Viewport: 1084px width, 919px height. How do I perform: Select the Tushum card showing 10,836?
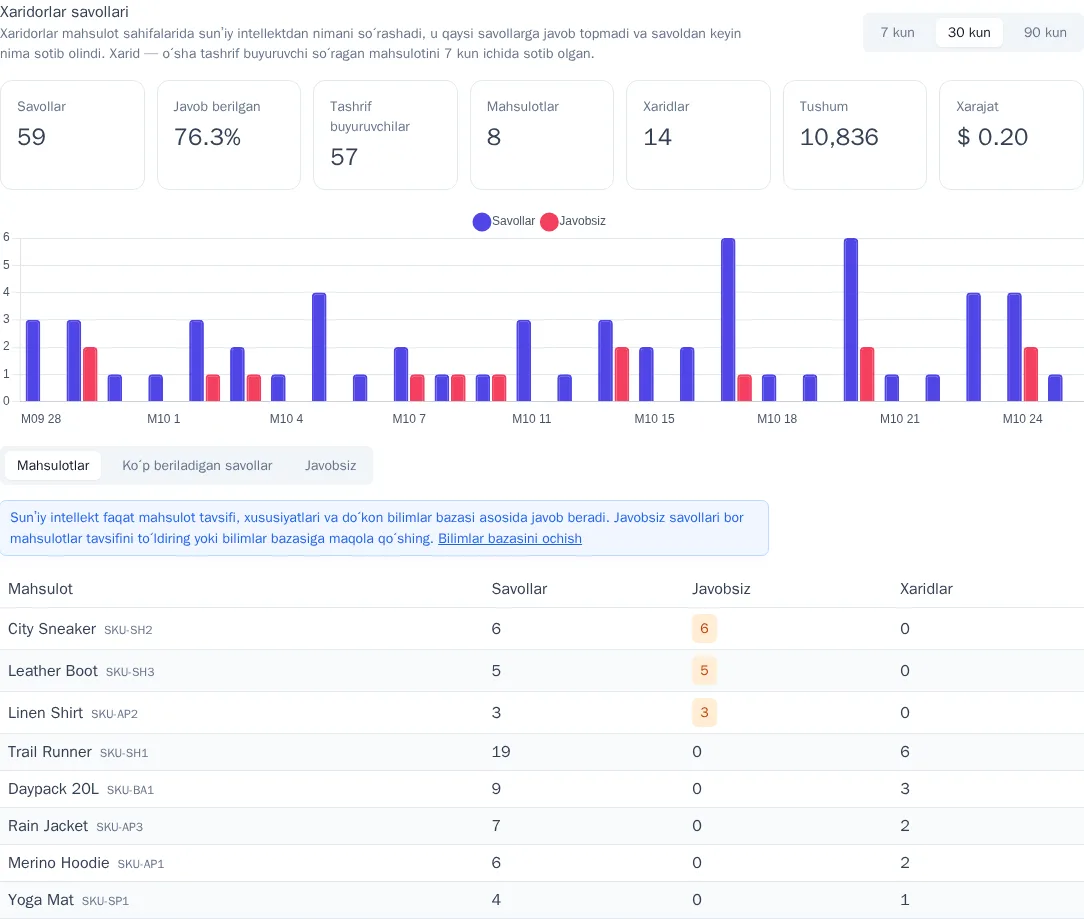coord(854,135)
